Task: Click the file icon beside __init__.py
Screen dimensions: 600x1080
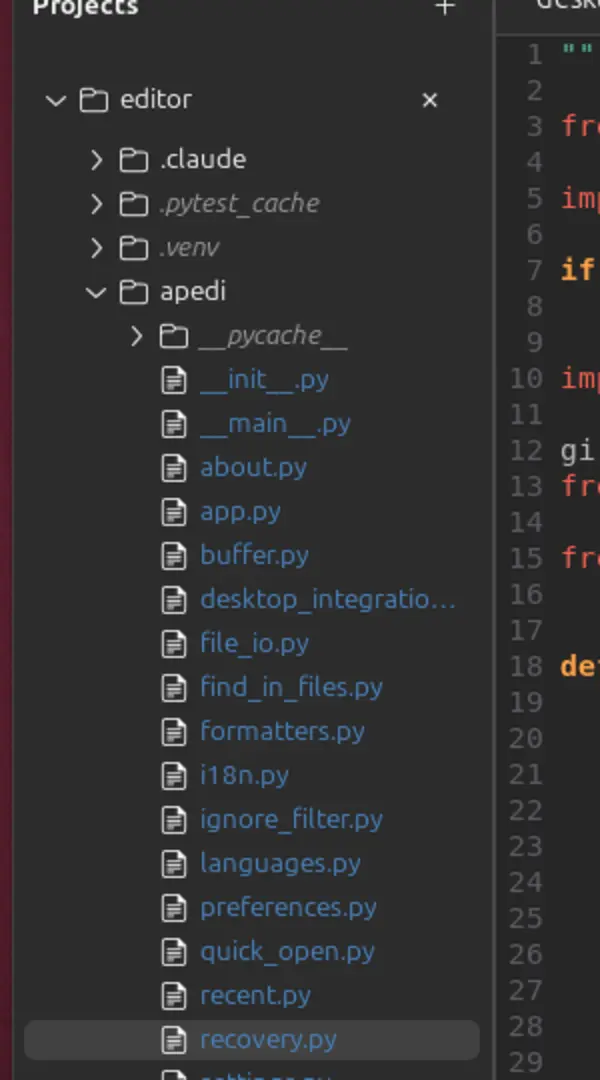Action: (174, 380)
